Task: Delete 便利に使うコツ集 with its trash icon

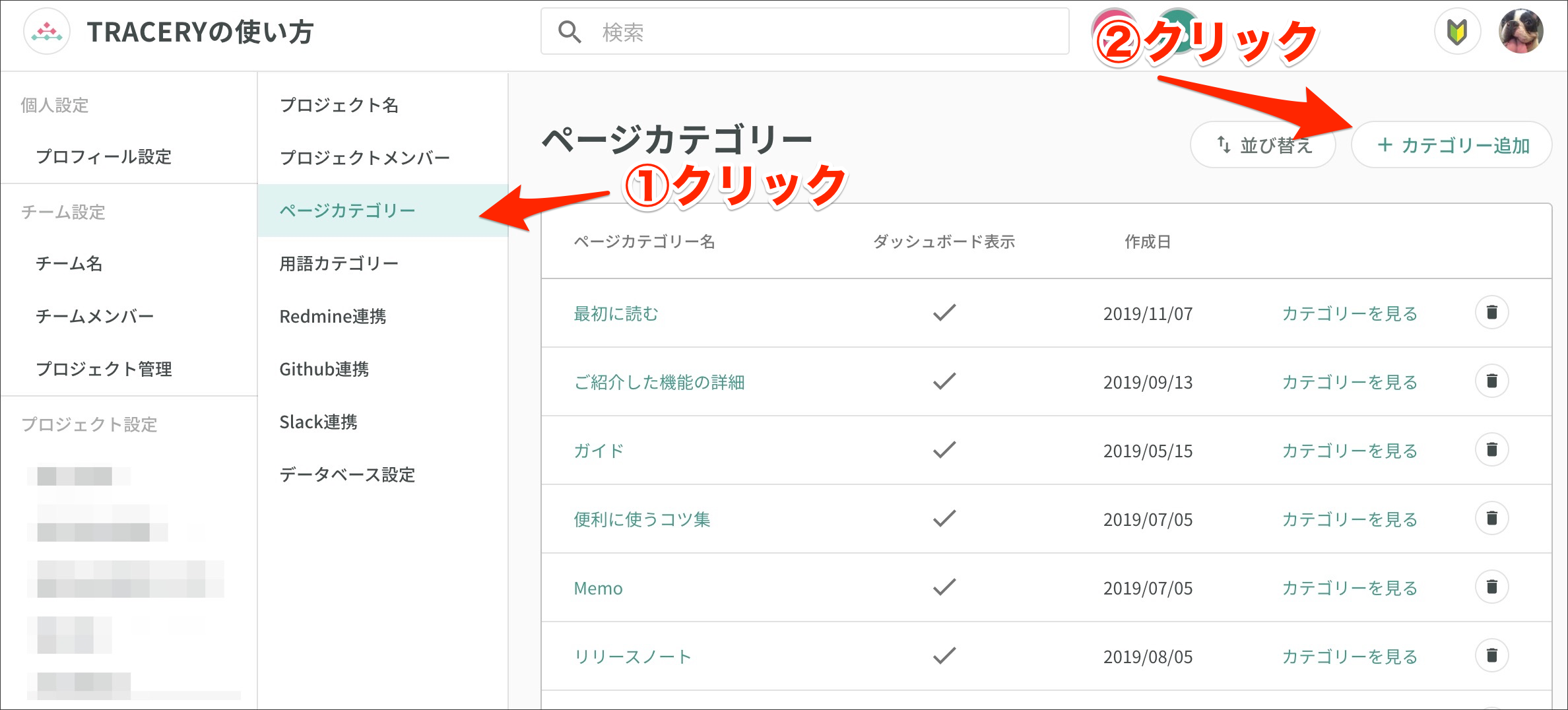Action: pyautogui.click(x=1491, y=519)
